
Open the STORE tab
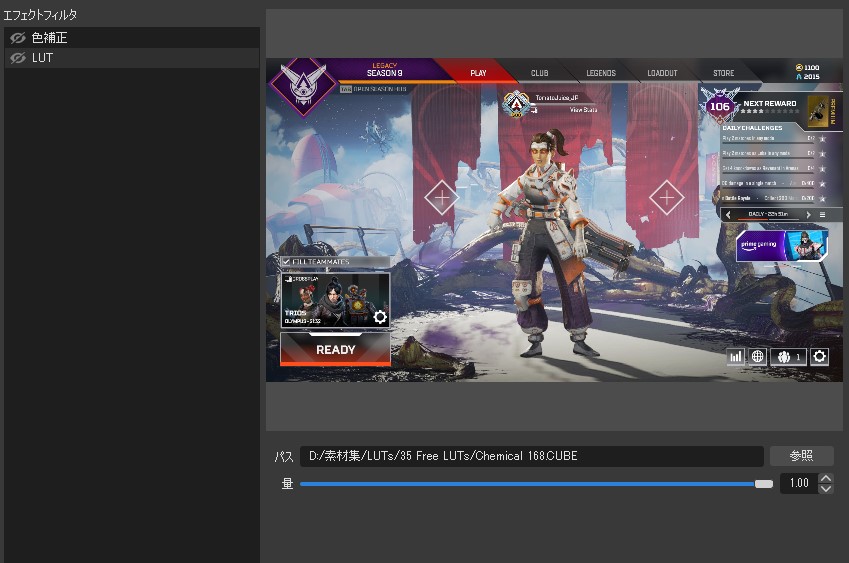(x=723, y=73)
